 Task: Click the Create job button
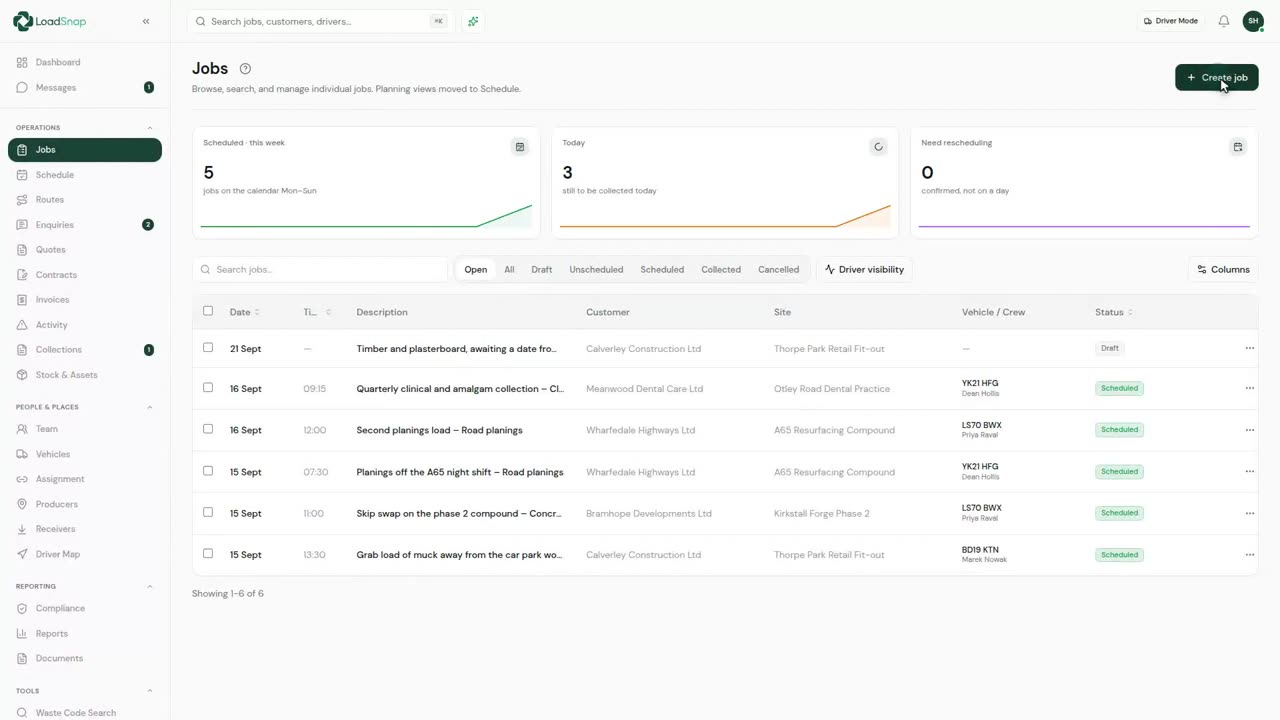[1217, 78]
